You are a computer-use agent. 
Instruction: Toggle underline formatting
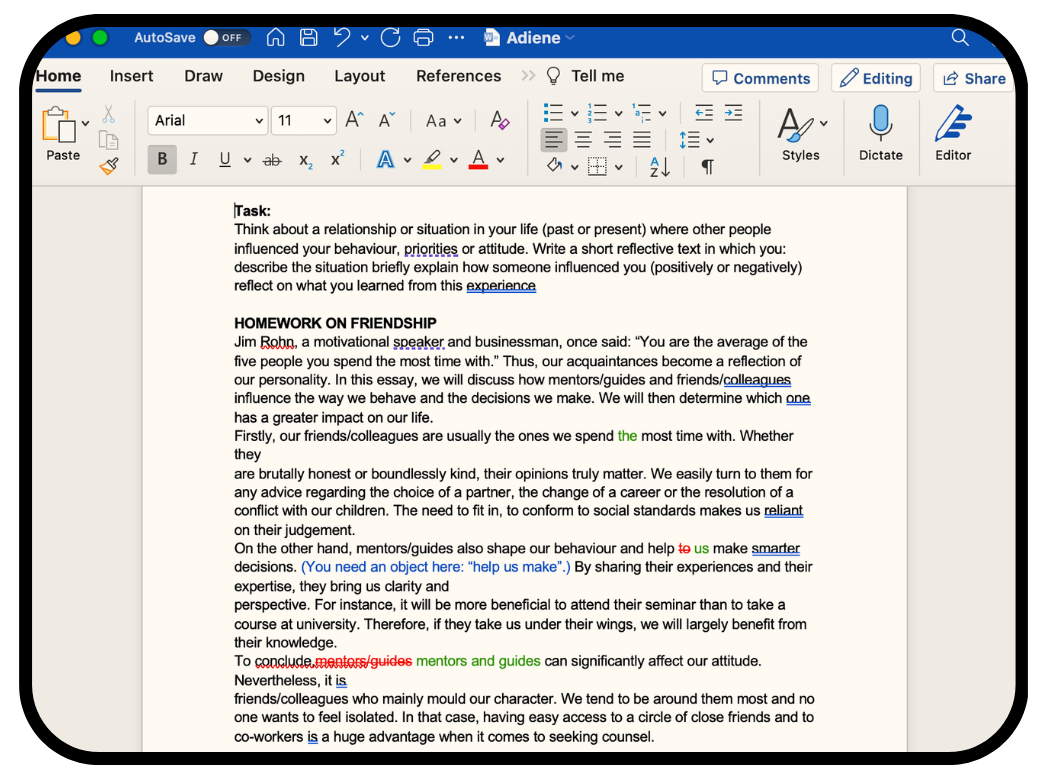coord(225,160)
